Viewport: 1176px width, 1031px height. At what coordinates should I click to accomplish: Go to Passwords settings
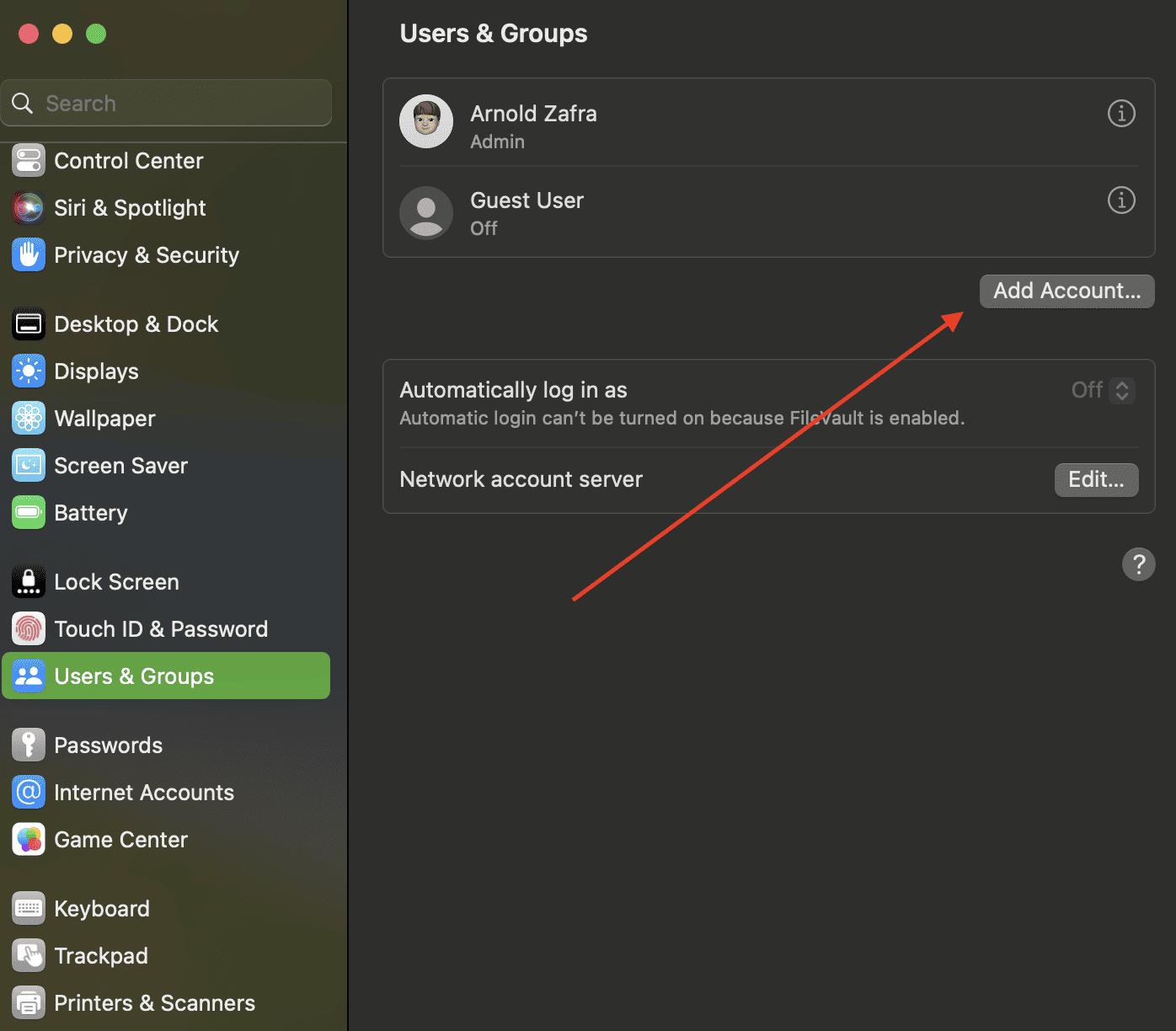[x=108, y=745]
